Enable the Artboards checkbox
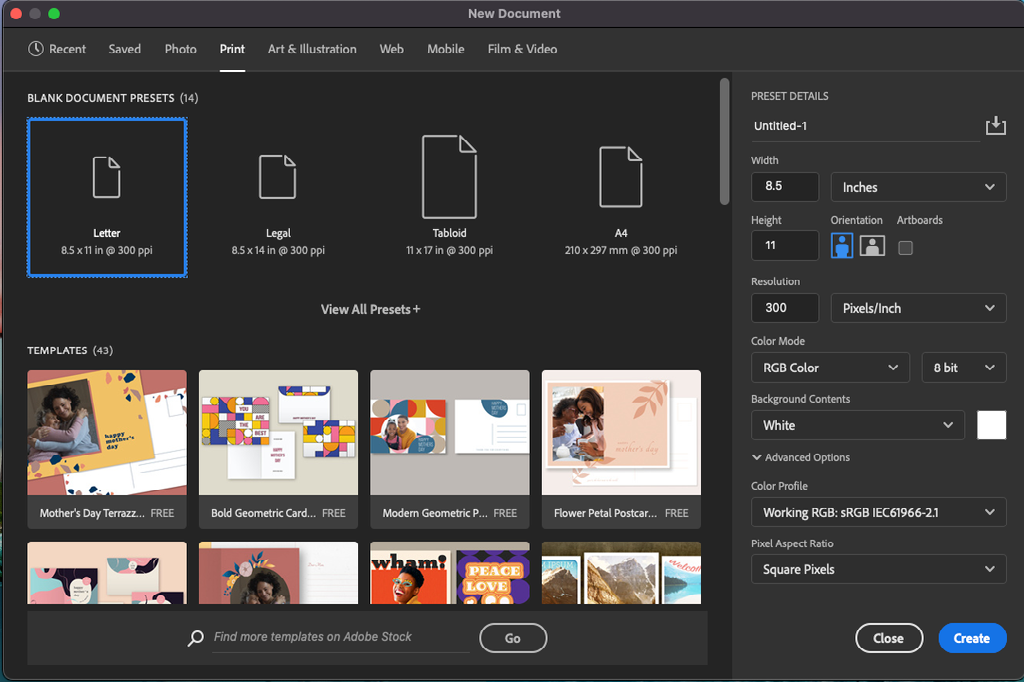The width and height of the screenshot is (1024, 682). tap(905, 247)
